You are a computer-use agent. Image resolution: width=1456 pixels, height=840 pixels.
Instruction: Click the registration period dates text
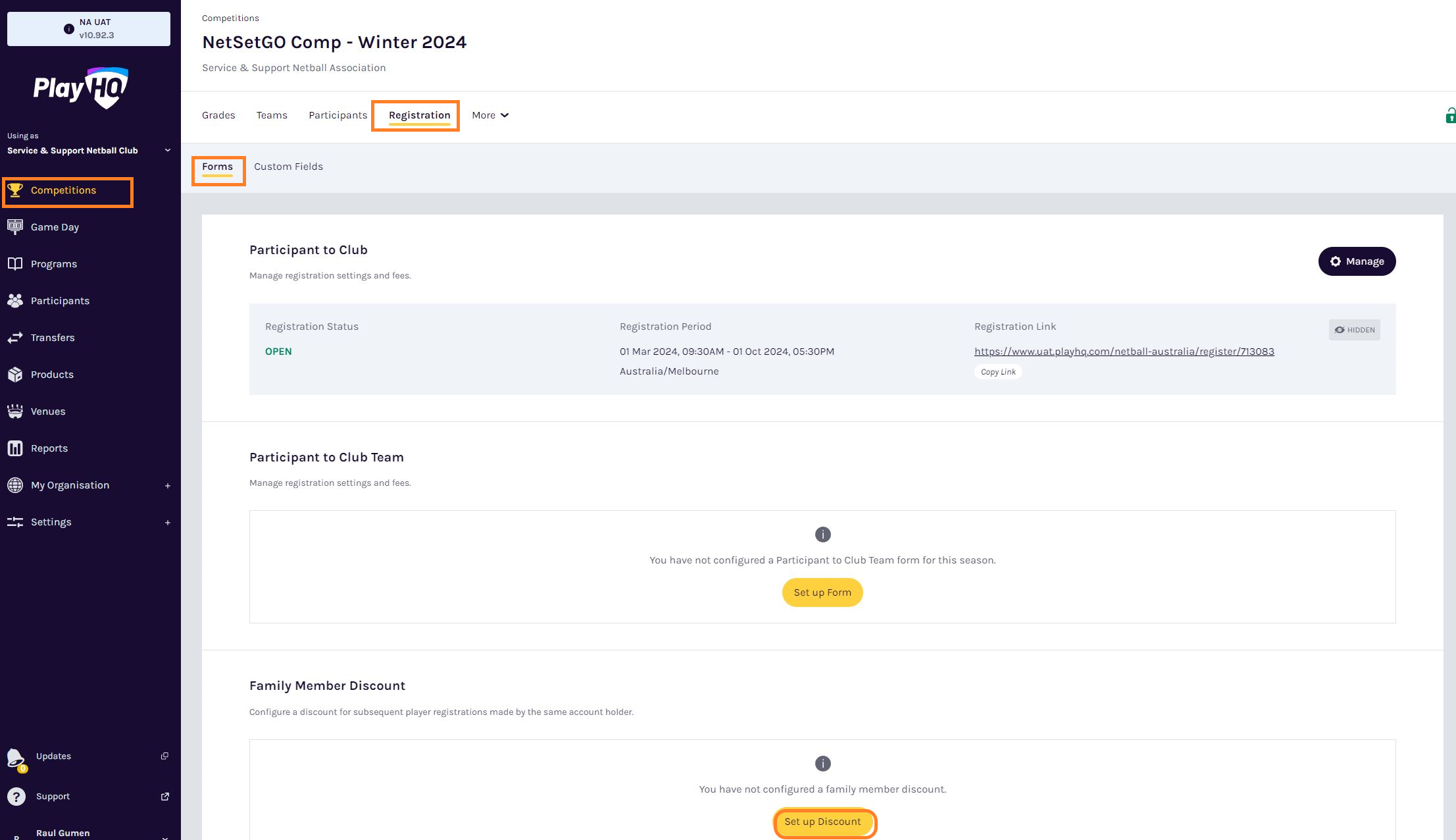[x=726, y=352]
